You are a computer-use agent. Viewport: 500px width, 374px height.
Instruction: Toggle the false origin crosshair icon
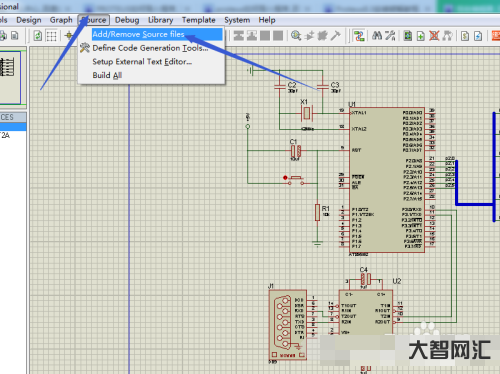(69, 36)
